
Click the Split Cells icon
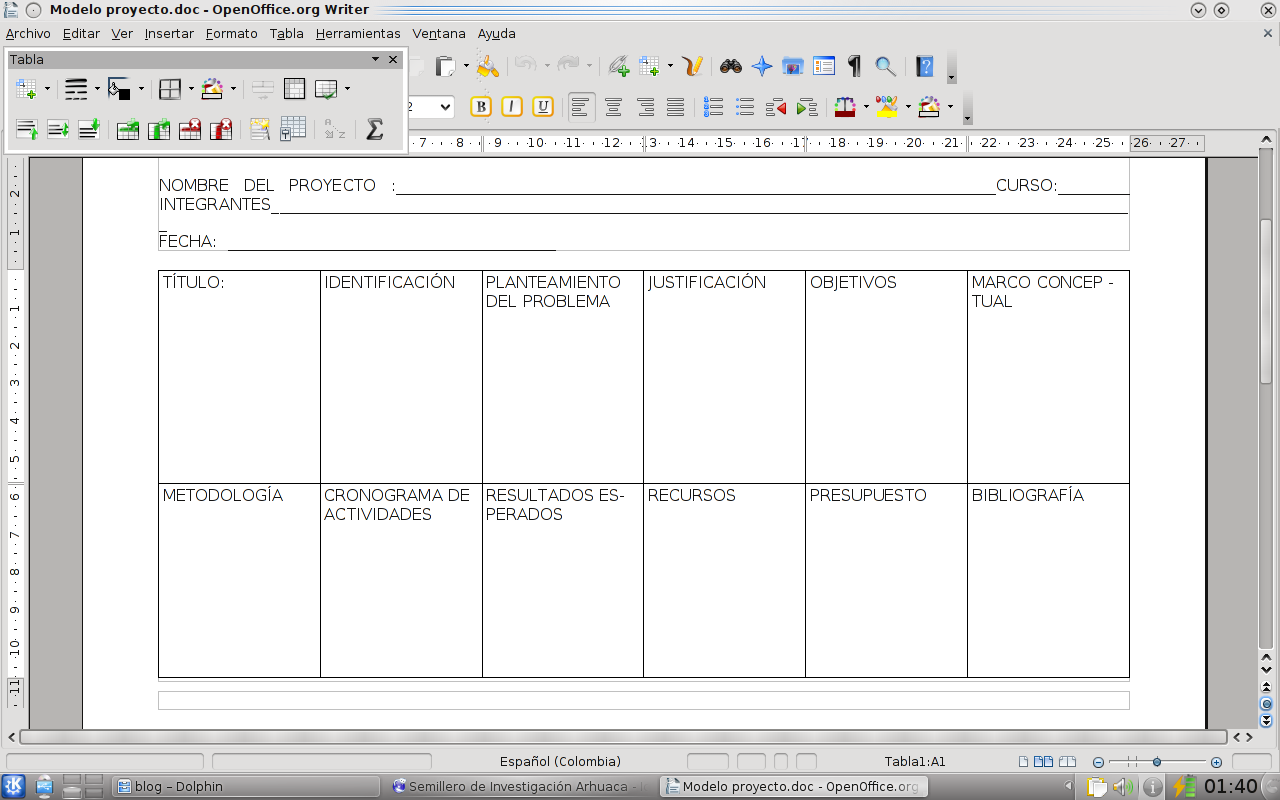click(x=294, y=89)
